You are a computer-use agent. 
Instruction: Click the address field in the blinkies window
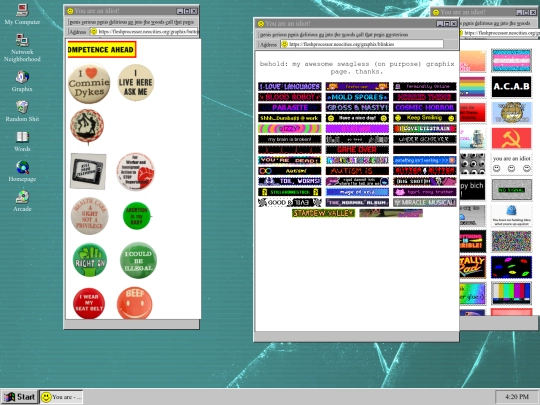pos(362,44)
